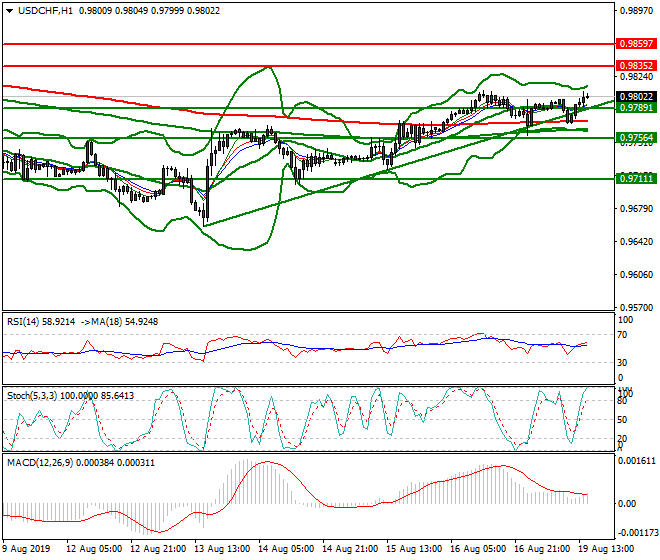Click the MACD 0.001611 scale value
This screenshot has width=660, height=560.
pos(636,461)
